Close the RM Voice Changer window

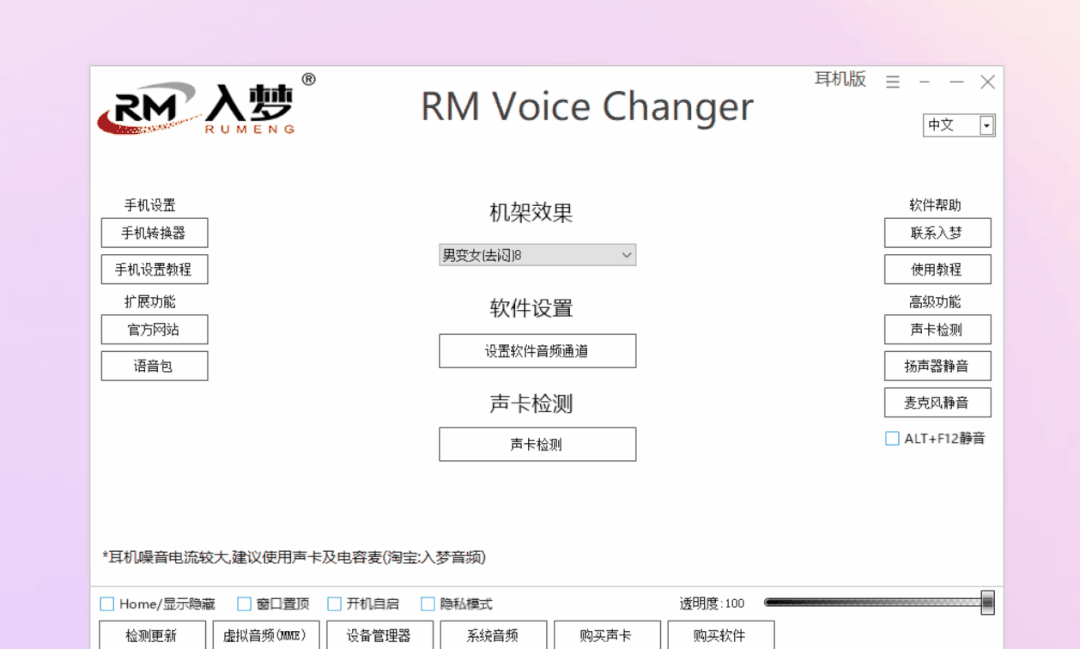[987, 82]
